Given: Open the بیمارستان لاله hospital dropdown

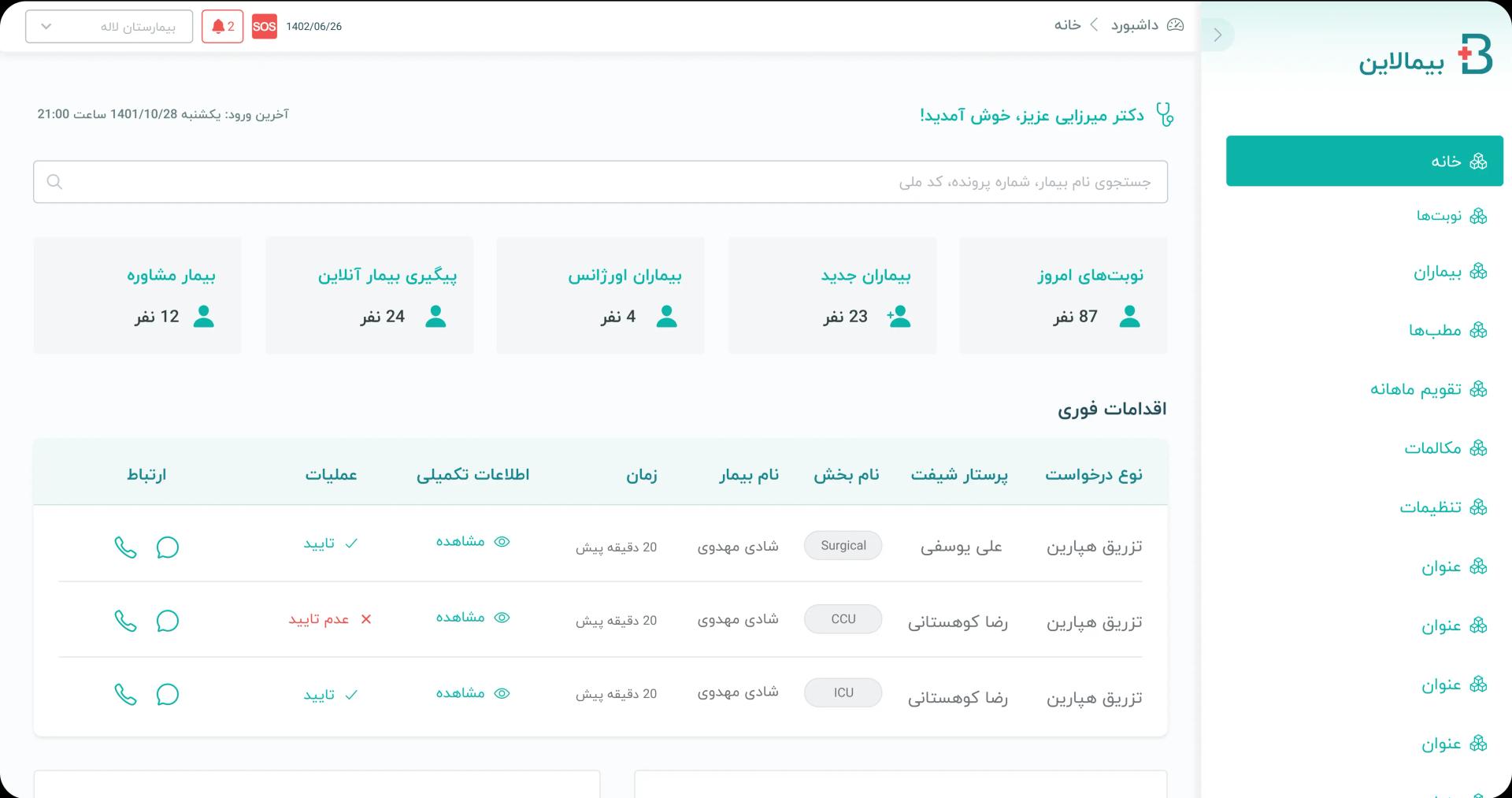Looking at the screenshot, I should point(109,27).
